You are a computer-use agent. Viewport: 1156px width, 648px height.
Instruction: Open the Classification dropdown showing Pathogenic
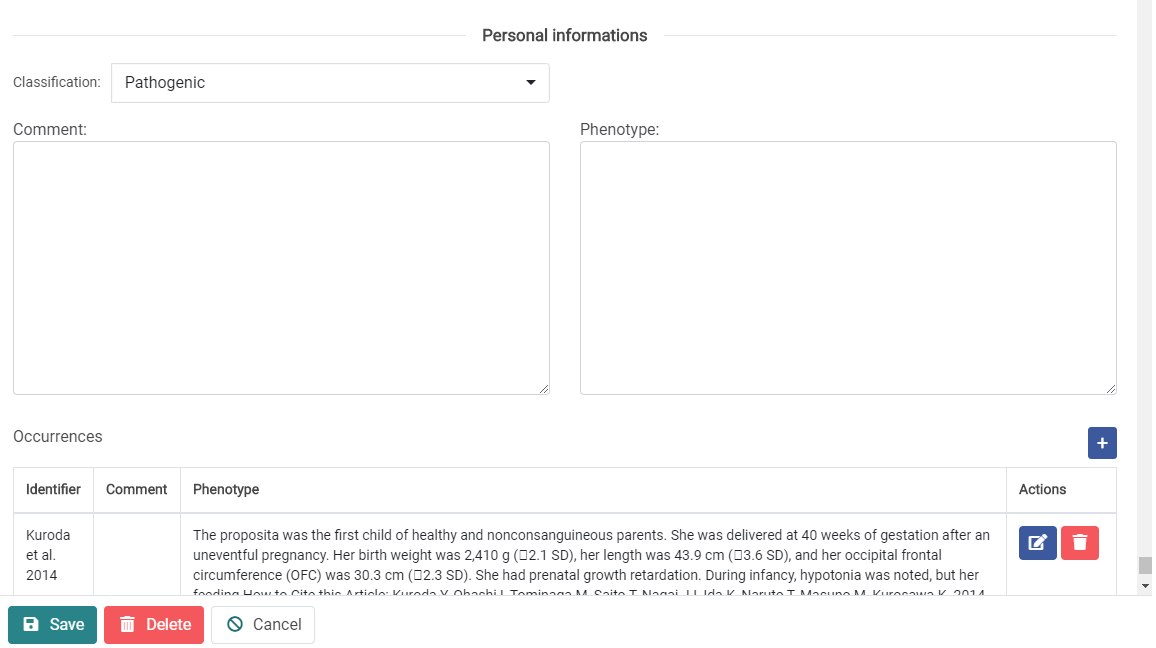pyautogui.click(x=330, y=83)
